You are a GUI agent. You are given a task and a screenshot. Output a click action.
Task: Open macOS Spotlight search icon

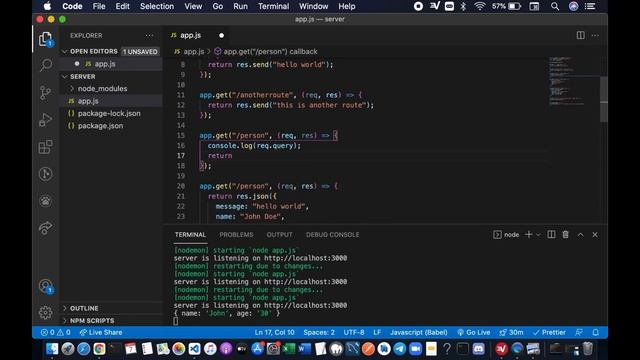[555, 6]
